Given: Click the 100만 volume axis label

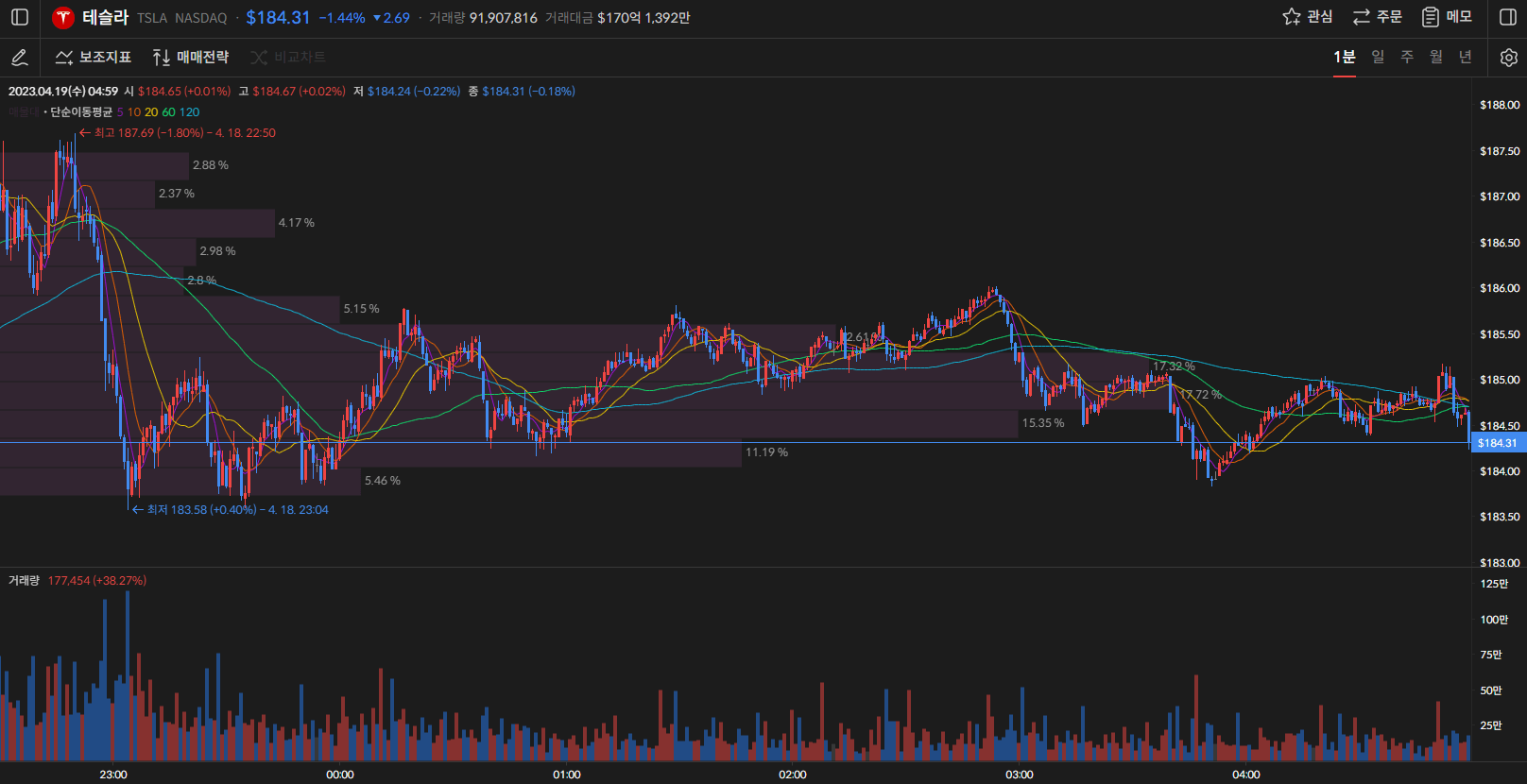Looking at the screenshot, I should [1494, 620].
